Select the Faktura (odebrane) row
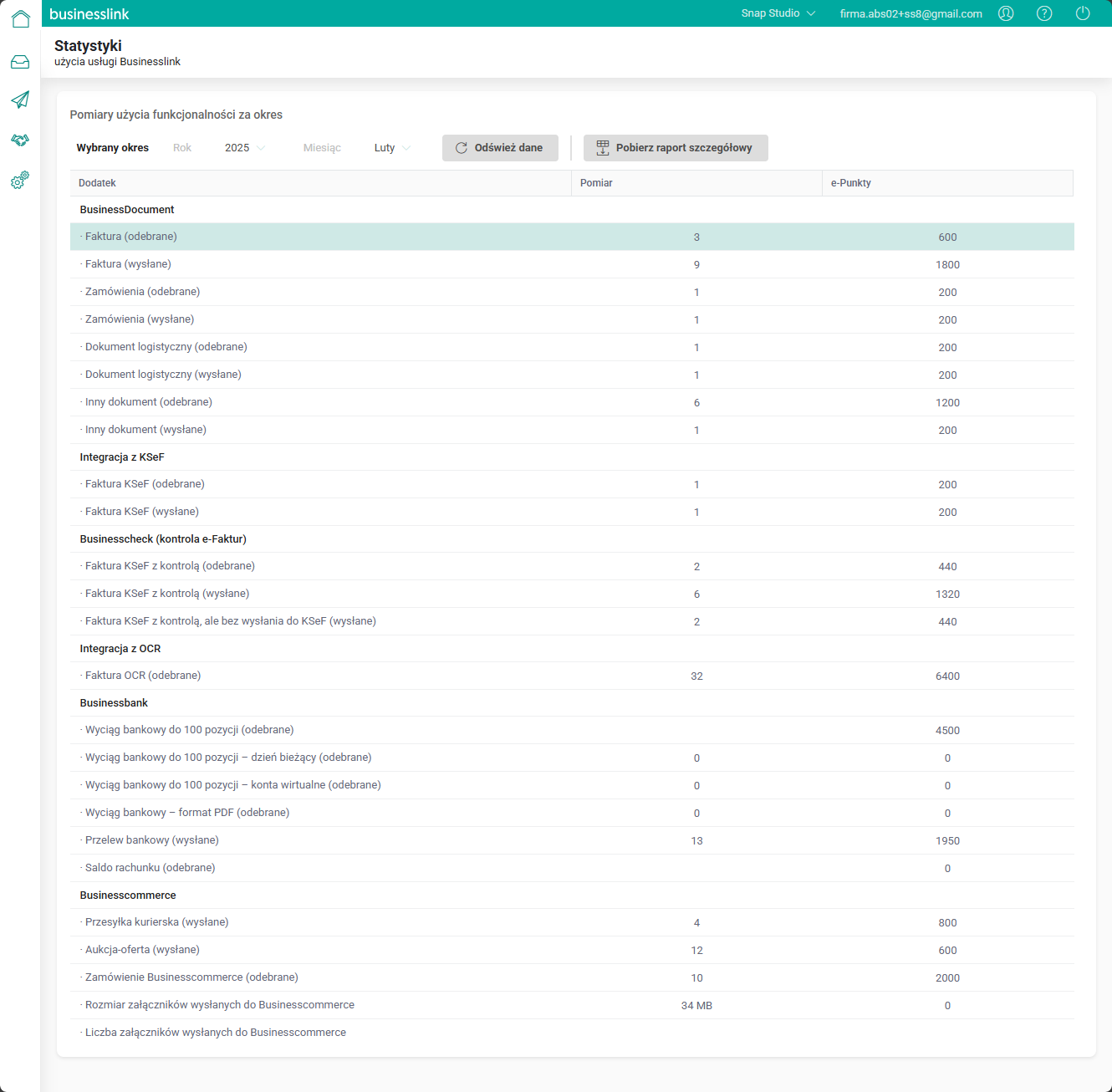The image size is (1112, 1092). pyautogui.click(x=572, y=237)
